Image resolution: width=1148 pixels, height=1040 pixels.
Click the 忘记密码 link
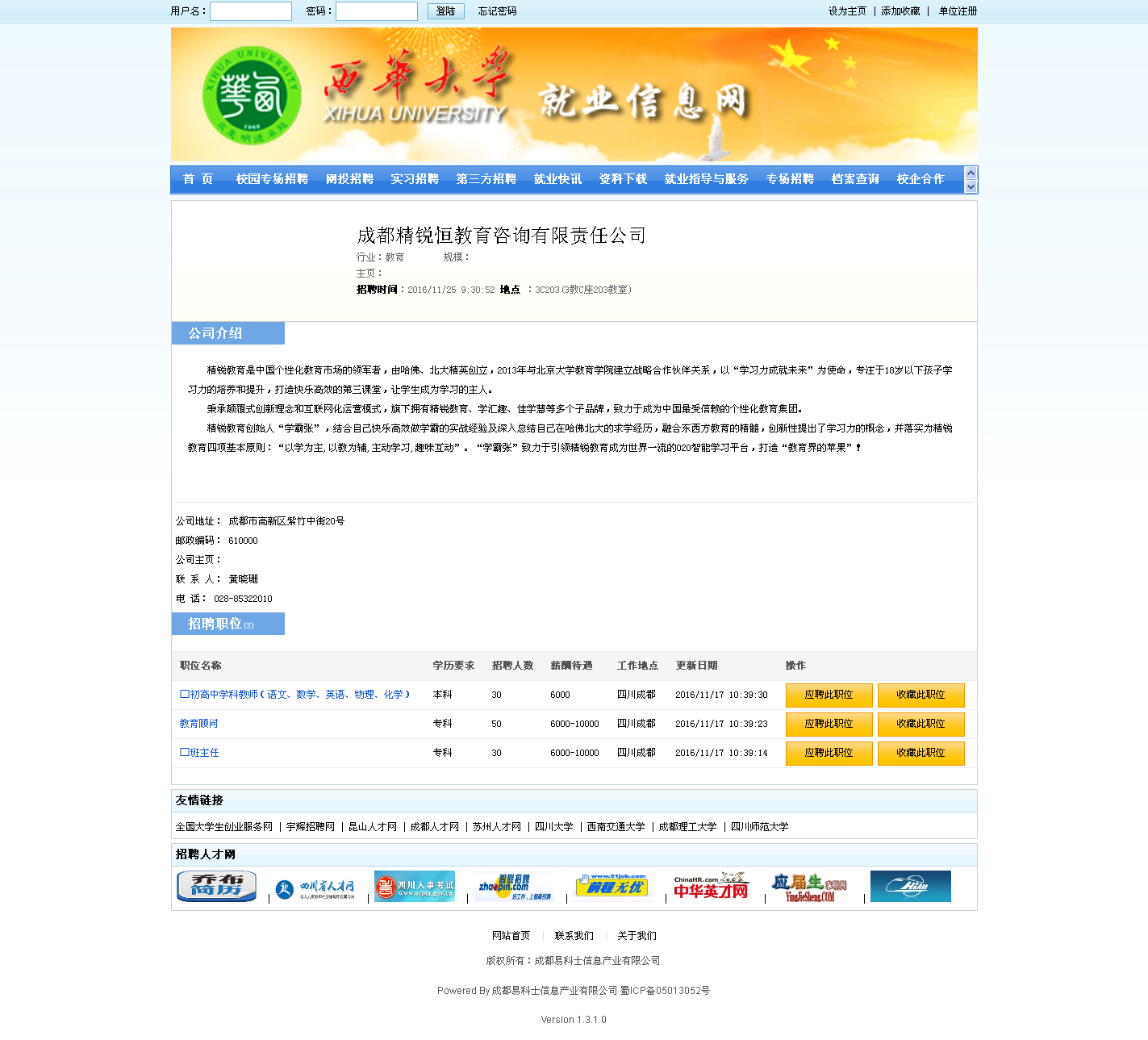coord(497,11)
